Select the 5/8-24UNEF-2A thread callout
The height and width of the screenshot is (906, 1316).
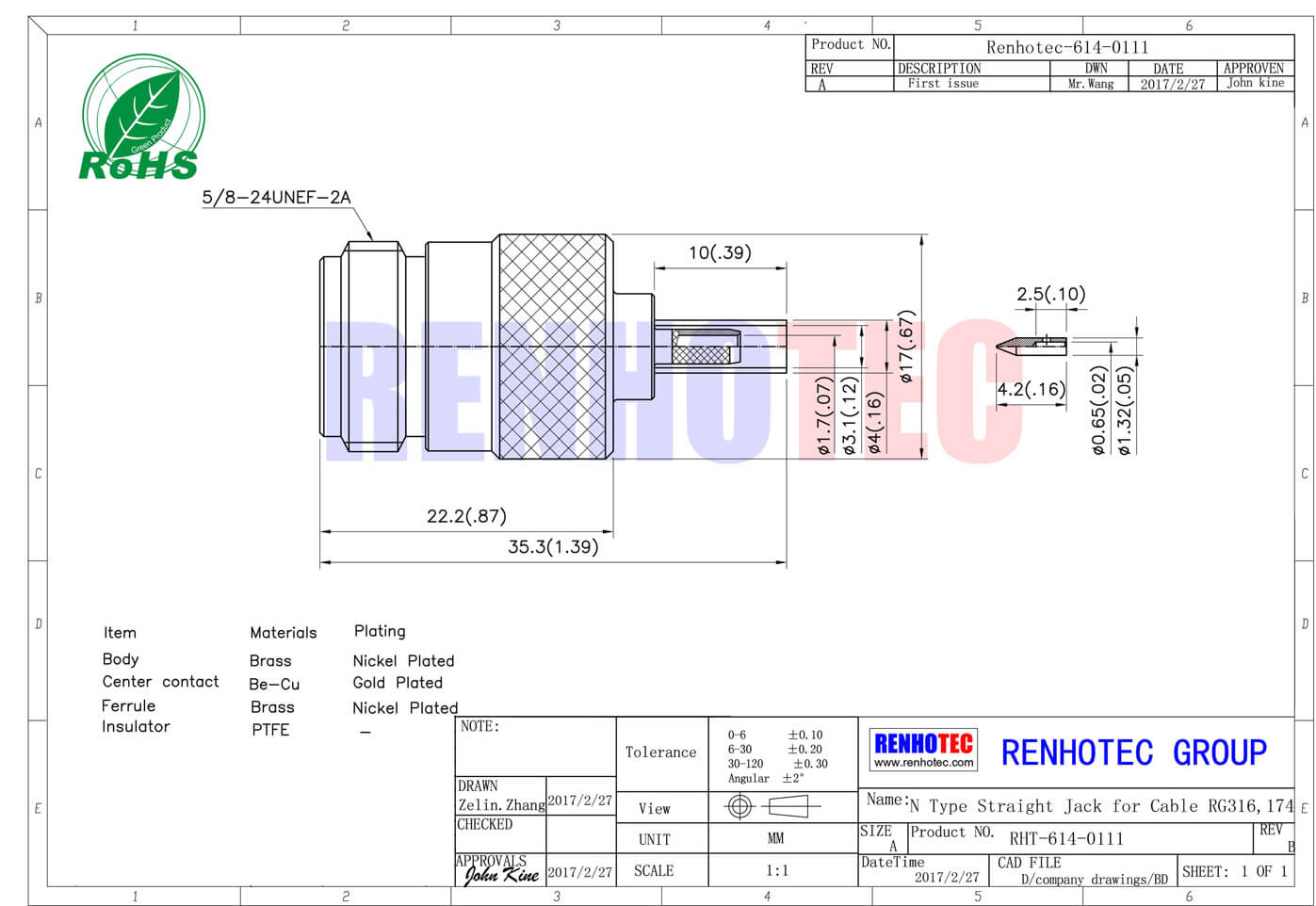pyautogui.click(x=276, y=198)
